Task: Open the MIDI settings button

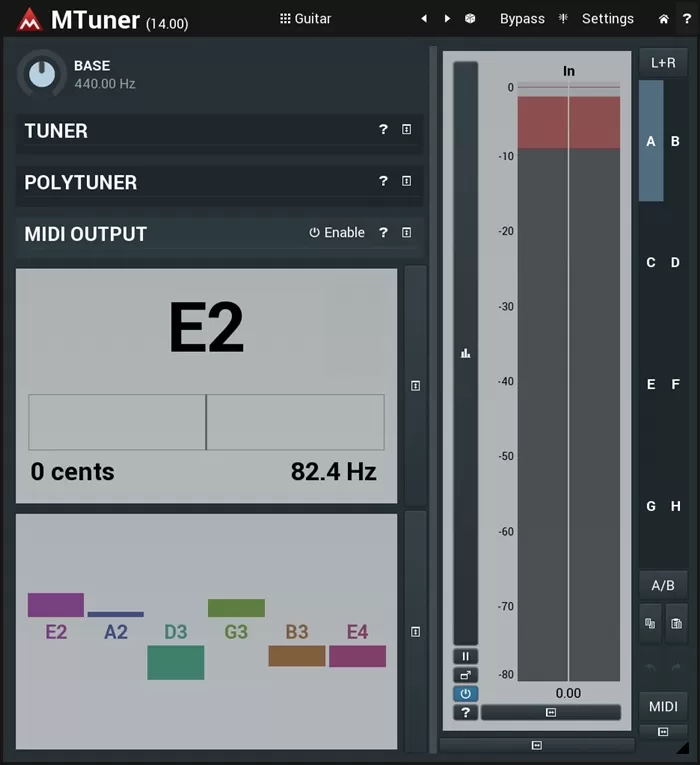Action: pos(663,706)
